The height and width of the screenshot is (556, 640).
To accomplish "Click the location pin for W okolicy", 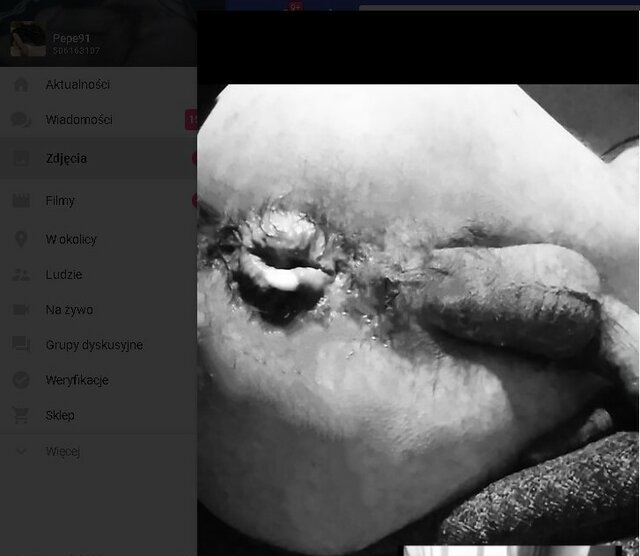I will tap(20, 239).
